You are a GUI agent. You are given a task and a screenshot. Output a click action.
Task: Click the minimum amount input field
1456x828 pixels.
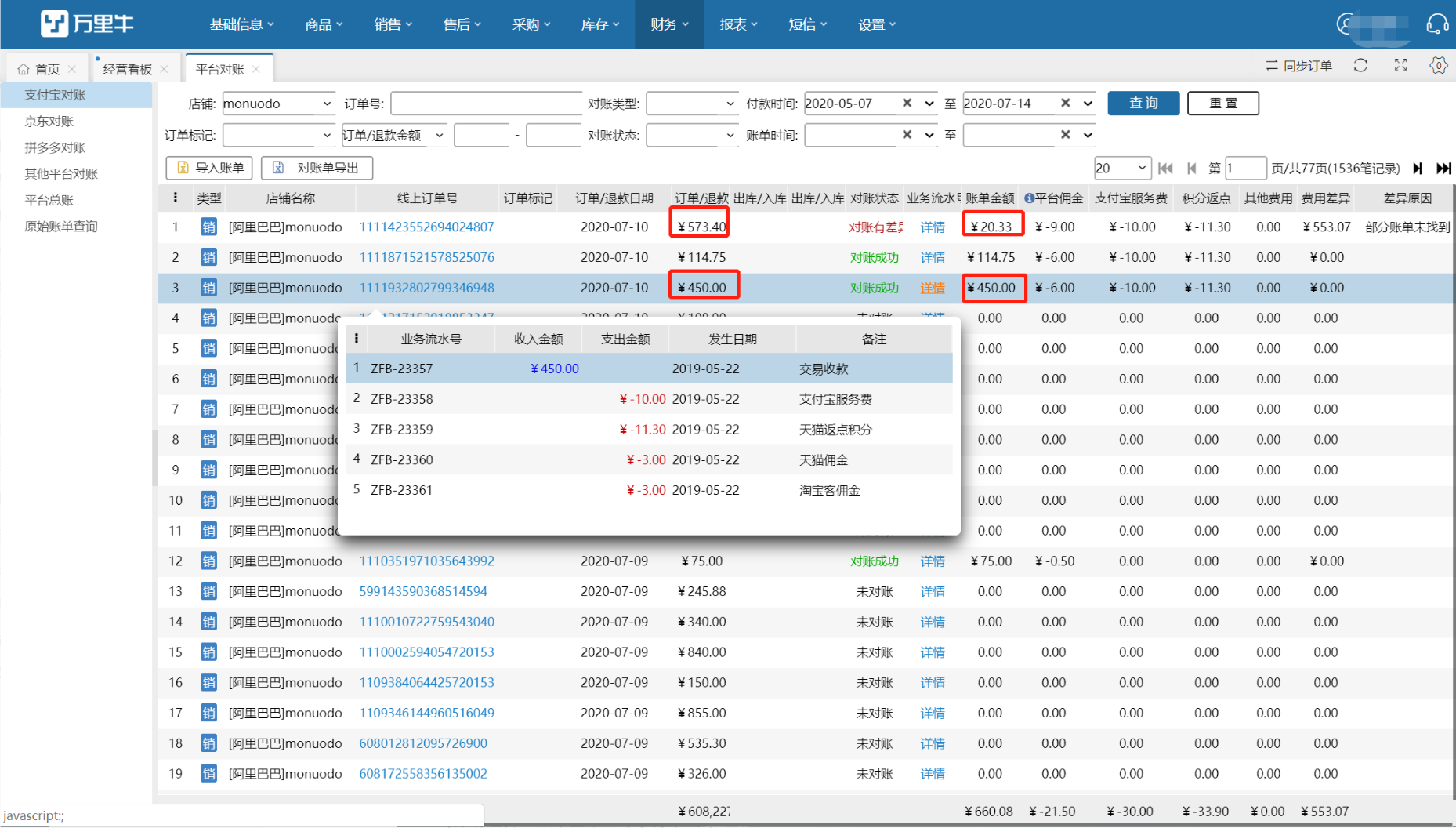coord(481,136)
